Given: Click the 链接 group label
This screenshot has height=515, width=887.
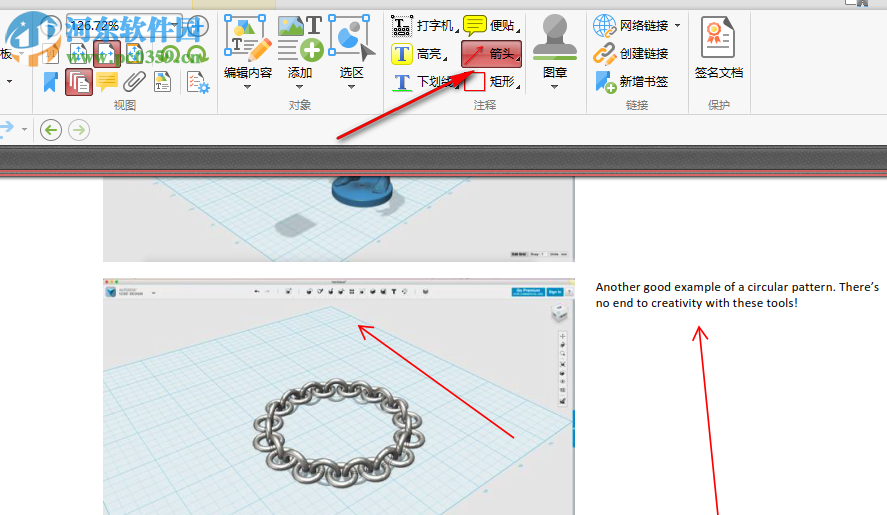Looking at the screenshot, I should (x=637, y=105).
